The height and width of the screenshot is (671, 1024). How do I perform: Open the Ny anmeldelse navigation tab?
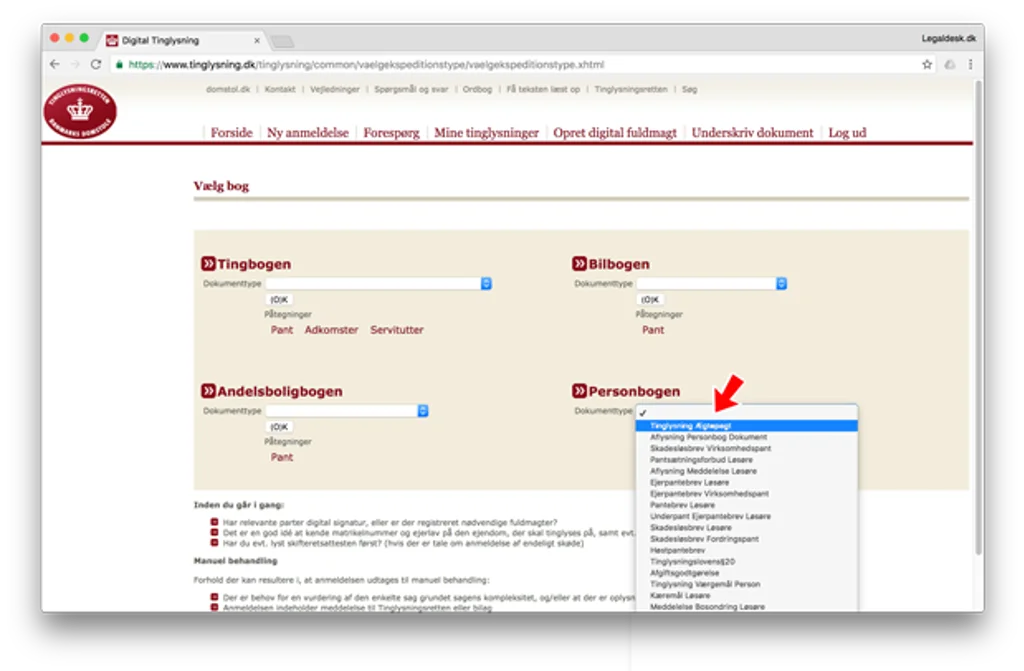(308, 133)
